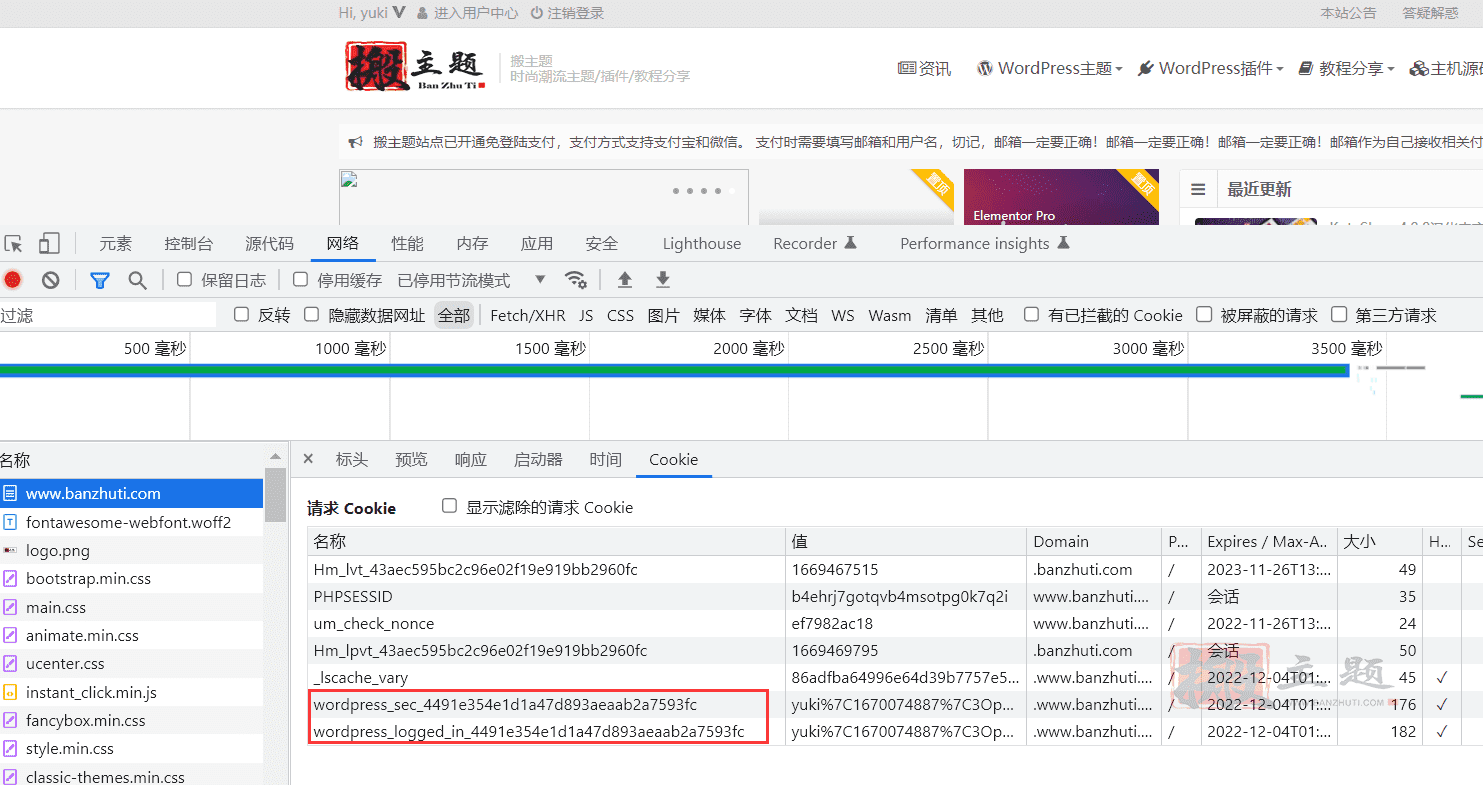Click the export HAR download arrow icon

click(x=663, y=280)
